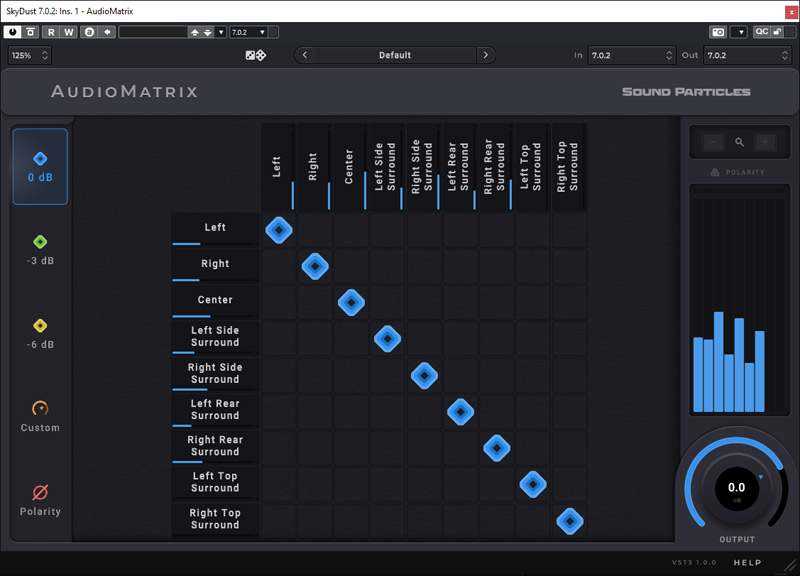Open the 125% interface scale dropdown

click(x=29, y=55)
